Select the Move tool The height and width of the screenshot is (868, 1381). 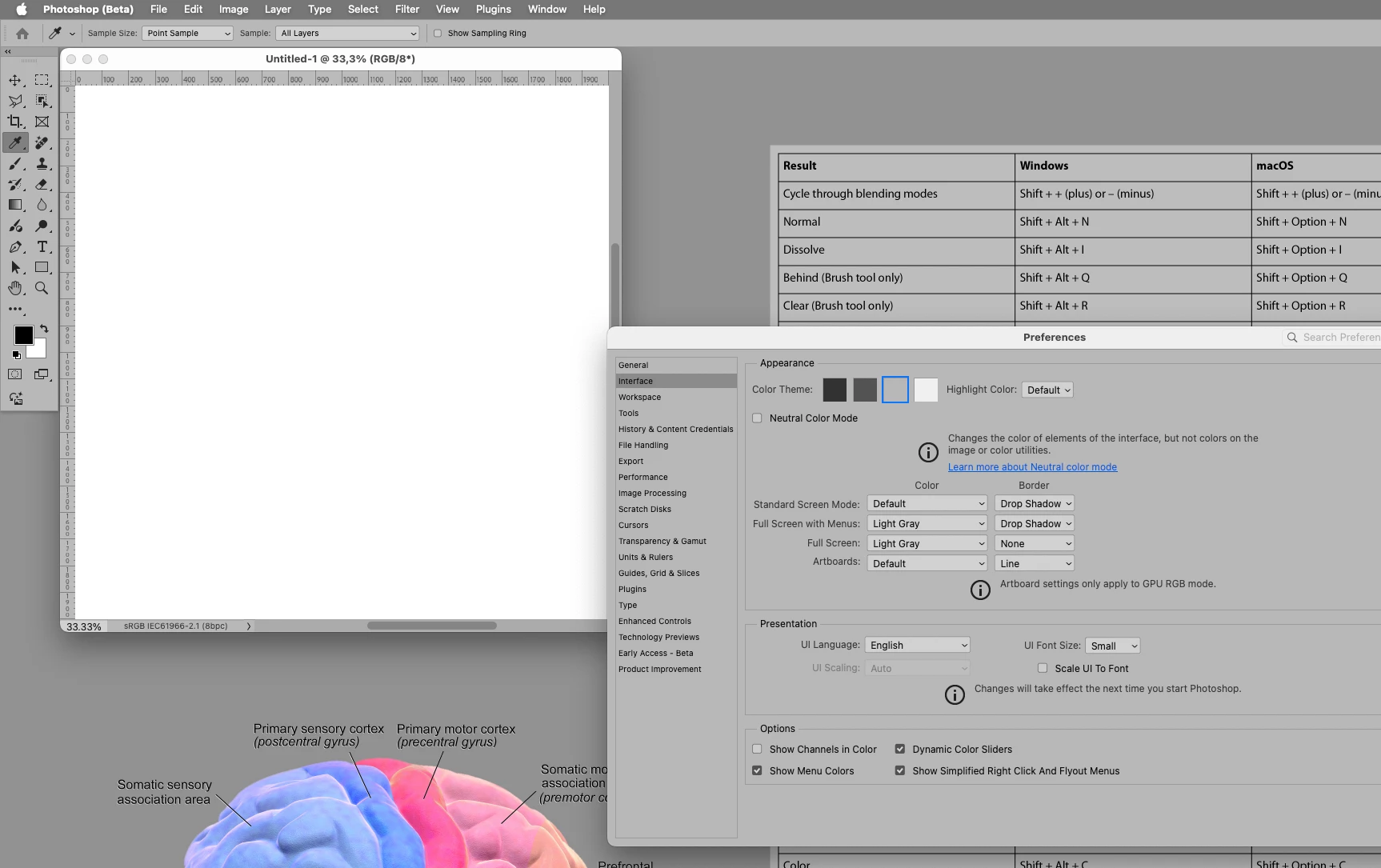(15, 80)
